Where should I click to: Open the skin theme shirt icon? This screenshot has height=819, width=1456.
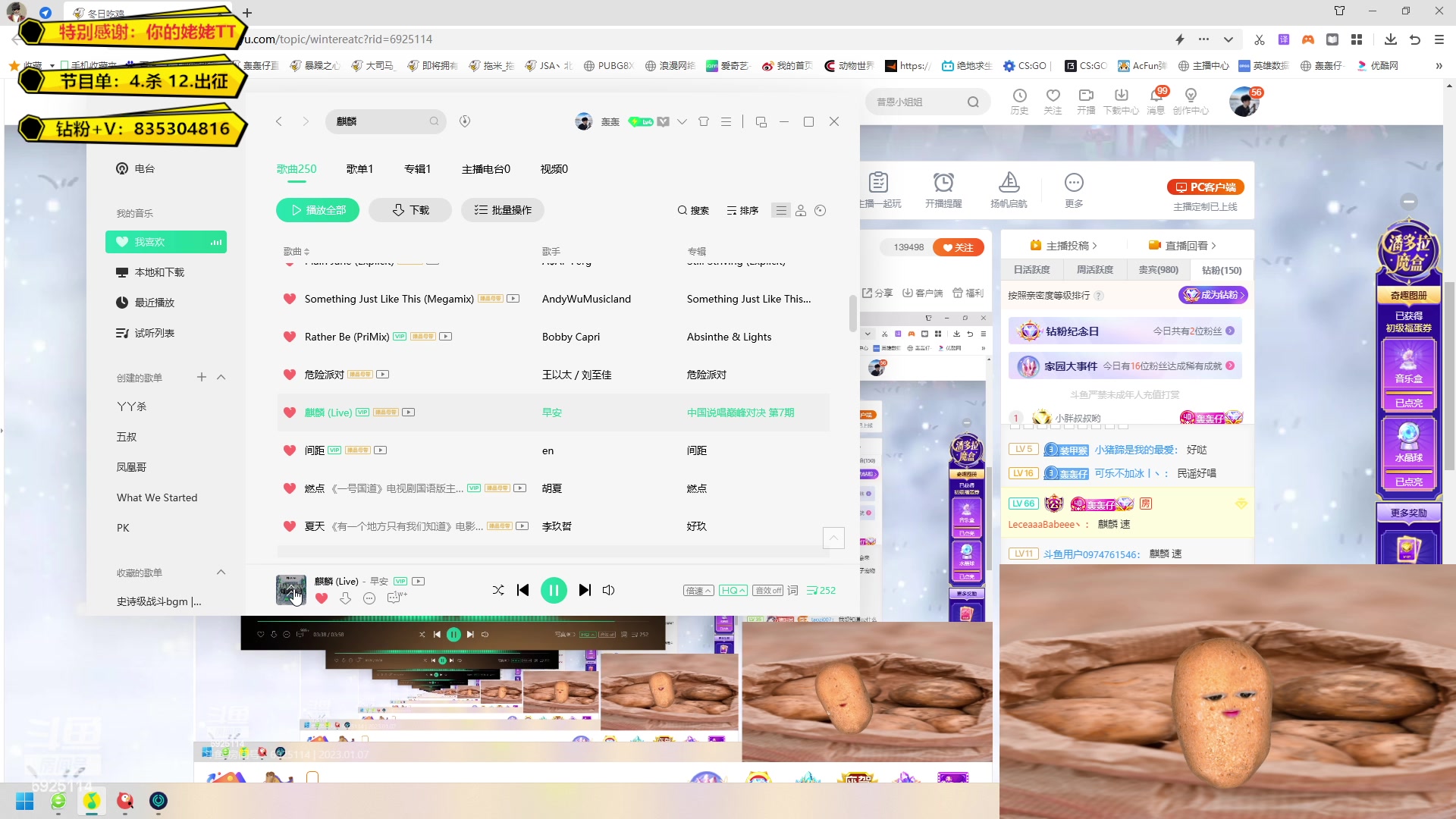(704, 121)
